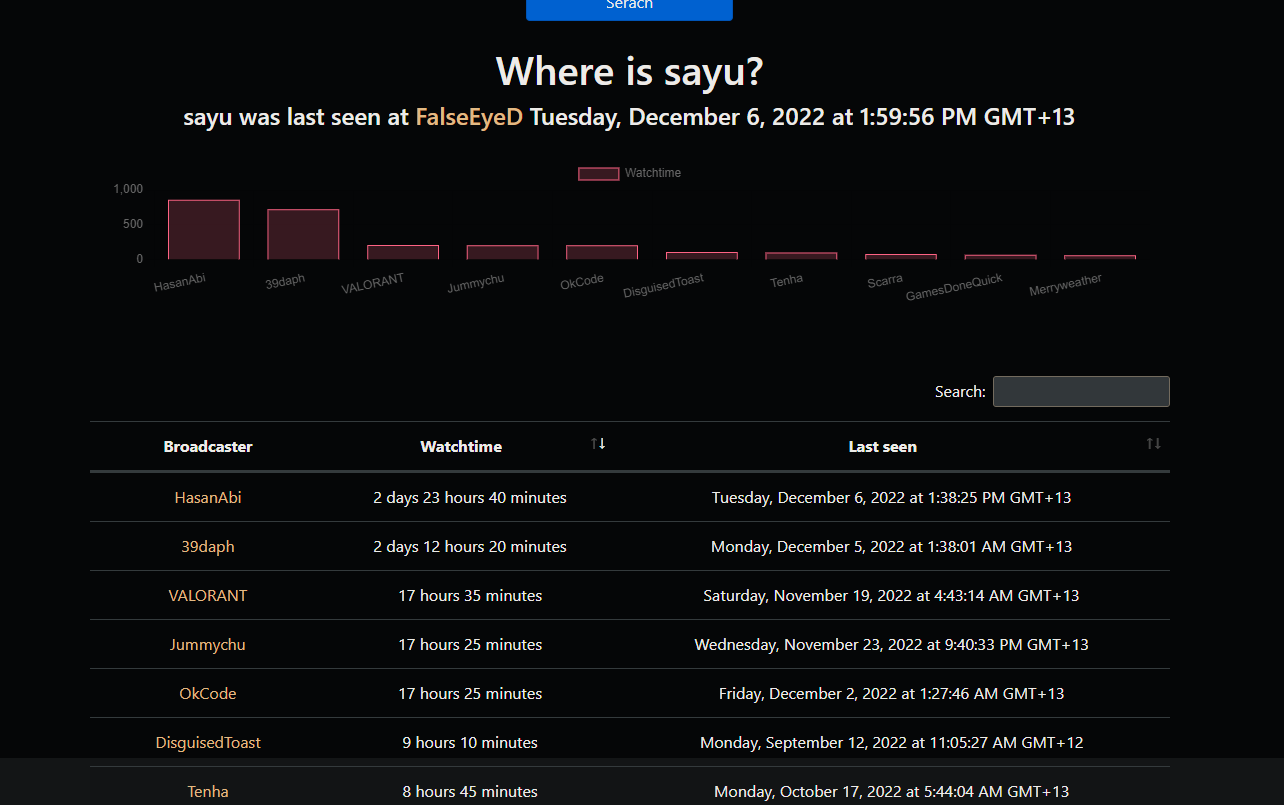Select Tenha watchtime '8 hours 45 minutes'
The width and height of the screenshot is (1284, 805).
pos(470,791)
